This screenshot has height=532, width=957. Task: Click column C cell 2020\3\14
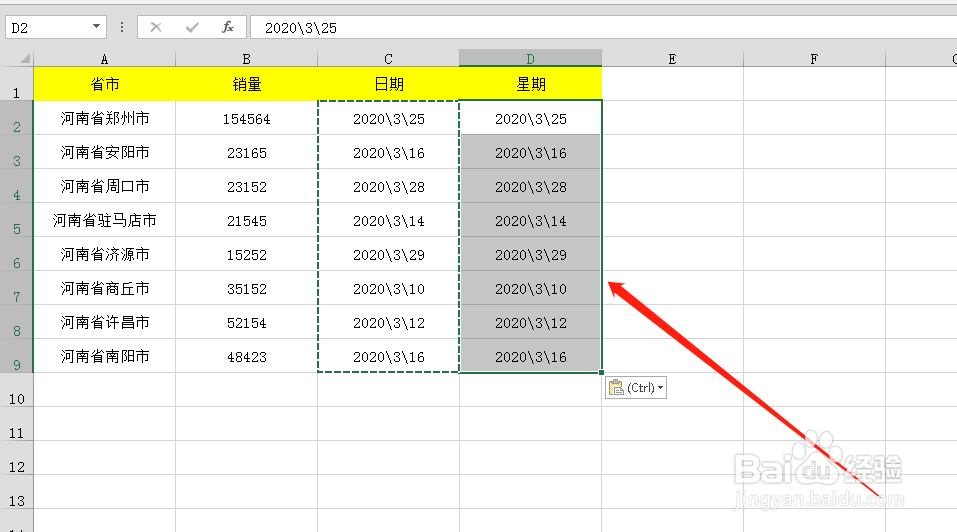click(388, 220)
